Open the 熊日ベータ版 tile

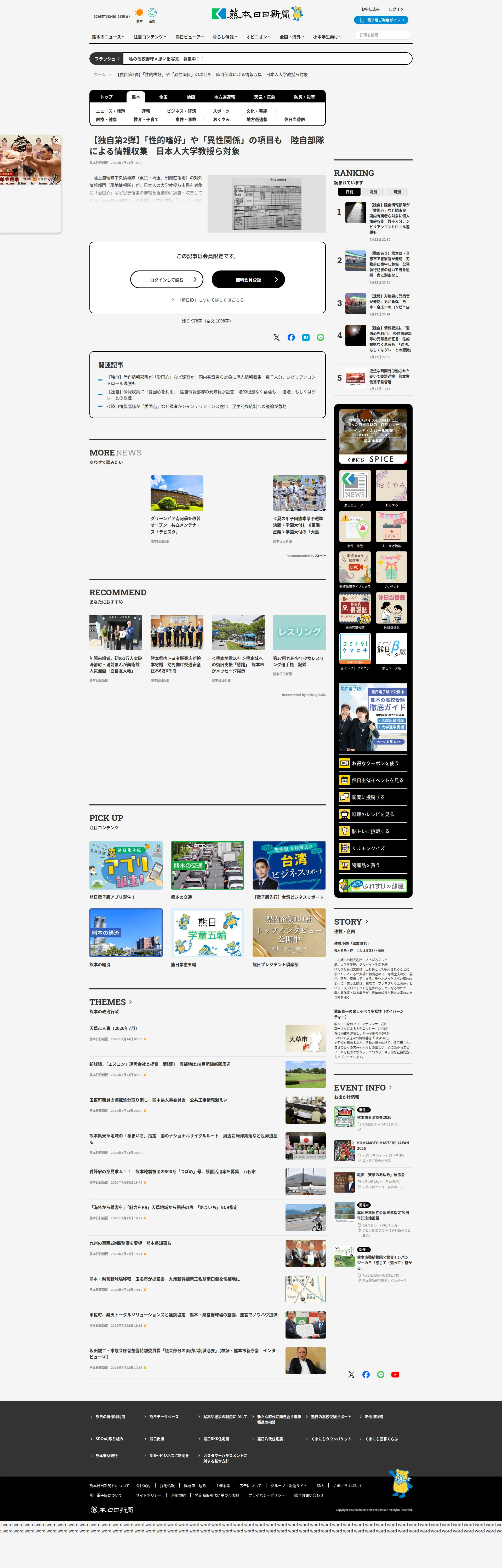pyautogui.click(x=392, y=649)
